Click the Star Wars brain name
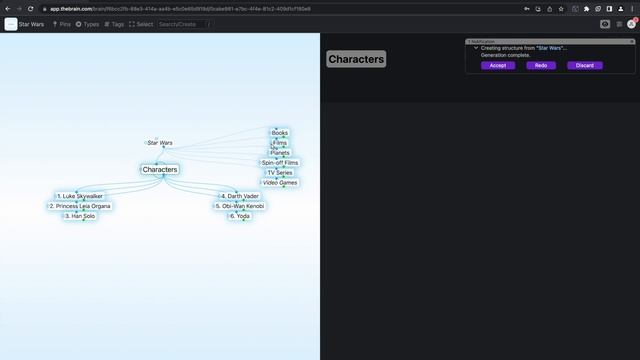Image resolution: width=640 pixels, height=360 pixels. (x=31, y=24)
